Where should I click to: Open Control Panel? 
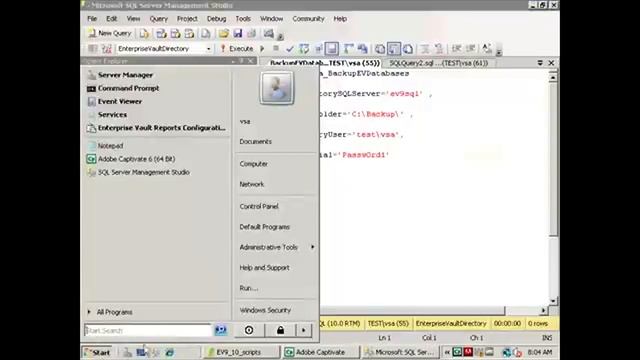click(259, 207)
